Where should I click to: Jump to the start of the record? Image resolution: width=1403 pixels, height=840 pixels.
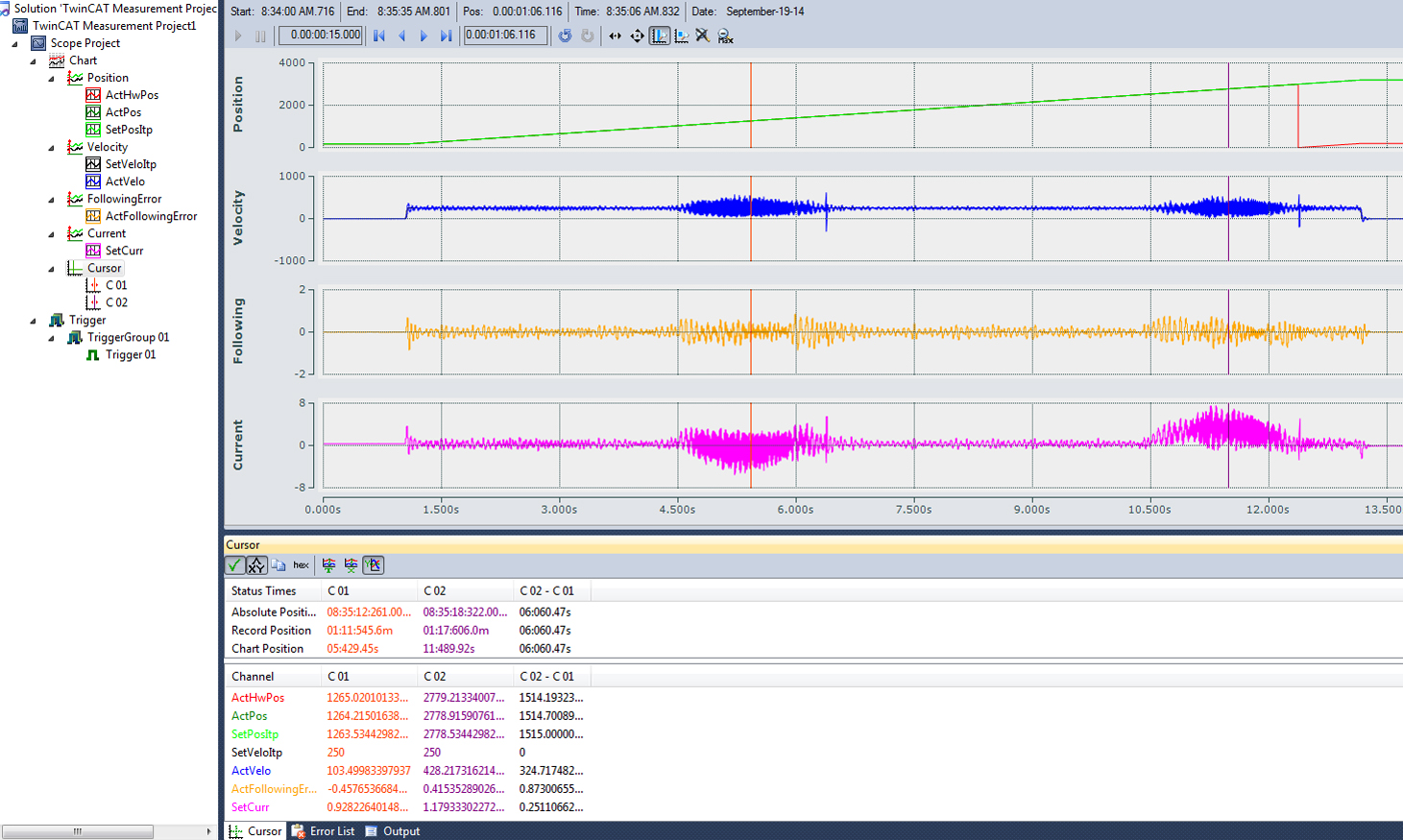coord(379,36)
